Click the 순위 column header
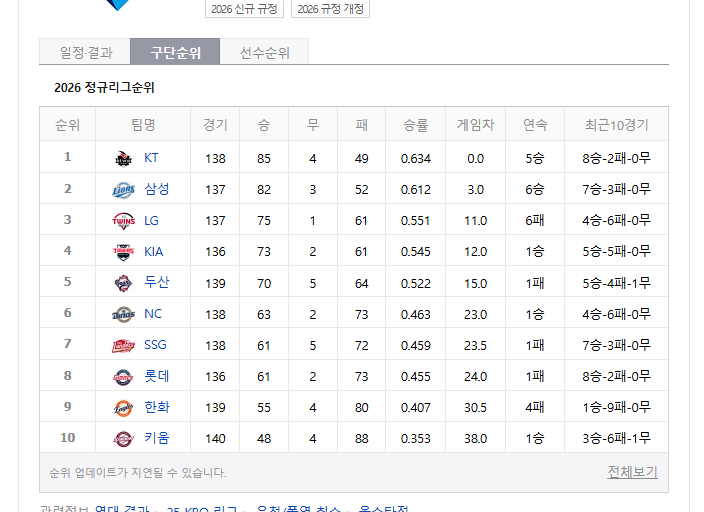 tap(67, 124)
